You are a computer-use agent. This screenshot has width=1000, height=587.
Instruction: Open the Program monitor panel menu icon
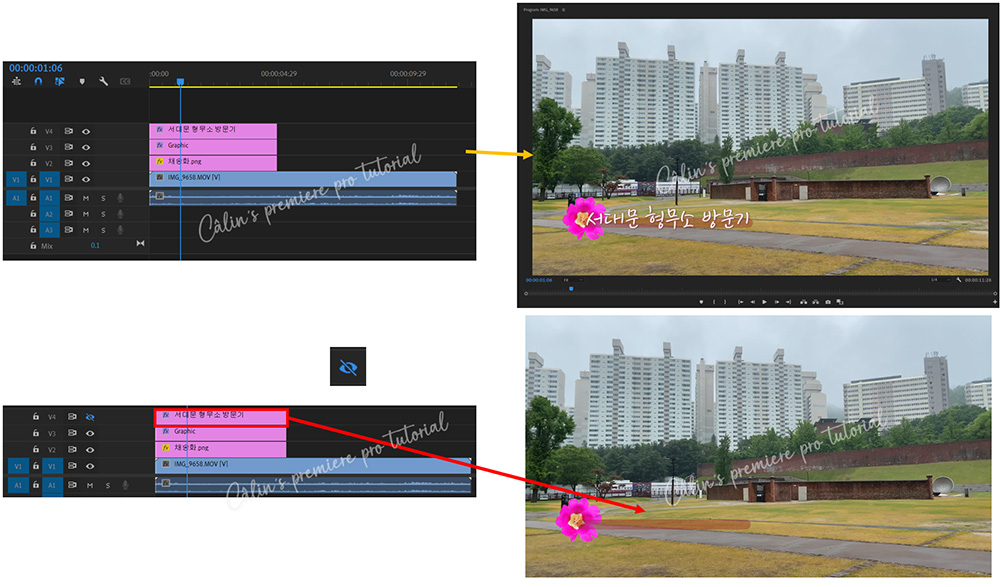pyautogui.click(x=563, y=10)
